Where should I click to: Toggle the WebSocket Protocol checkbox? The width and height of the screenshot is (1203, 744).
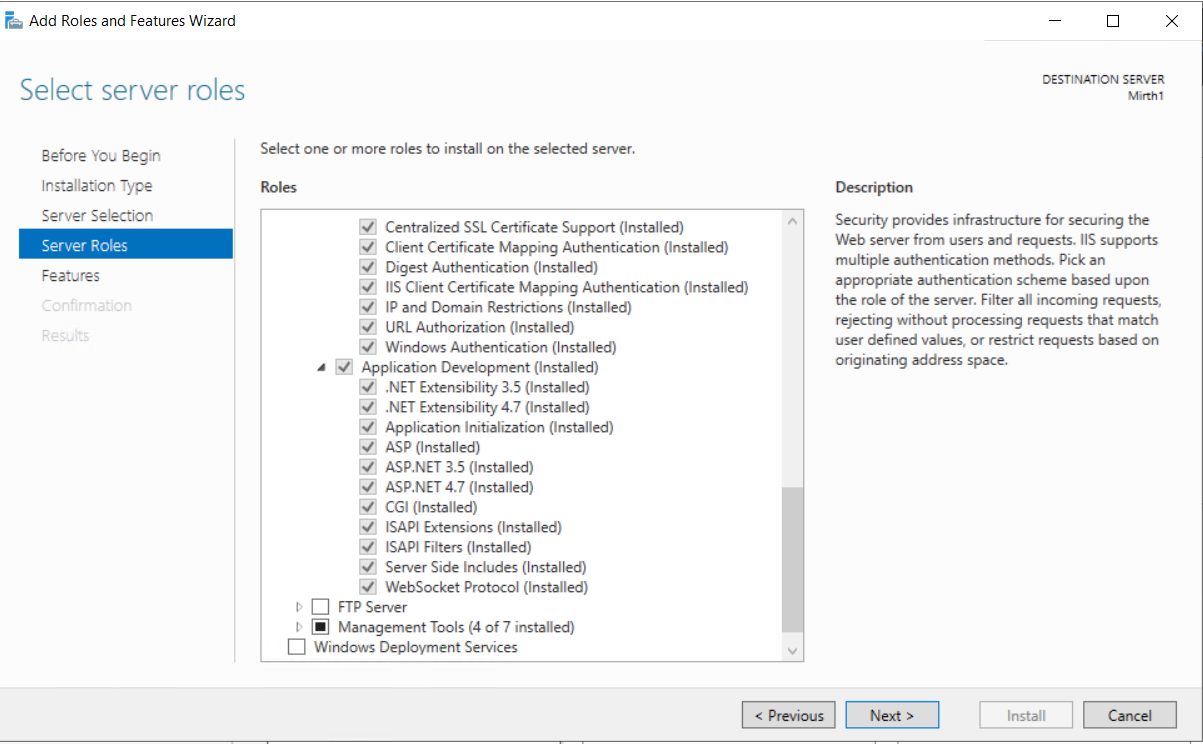(368, 587)
